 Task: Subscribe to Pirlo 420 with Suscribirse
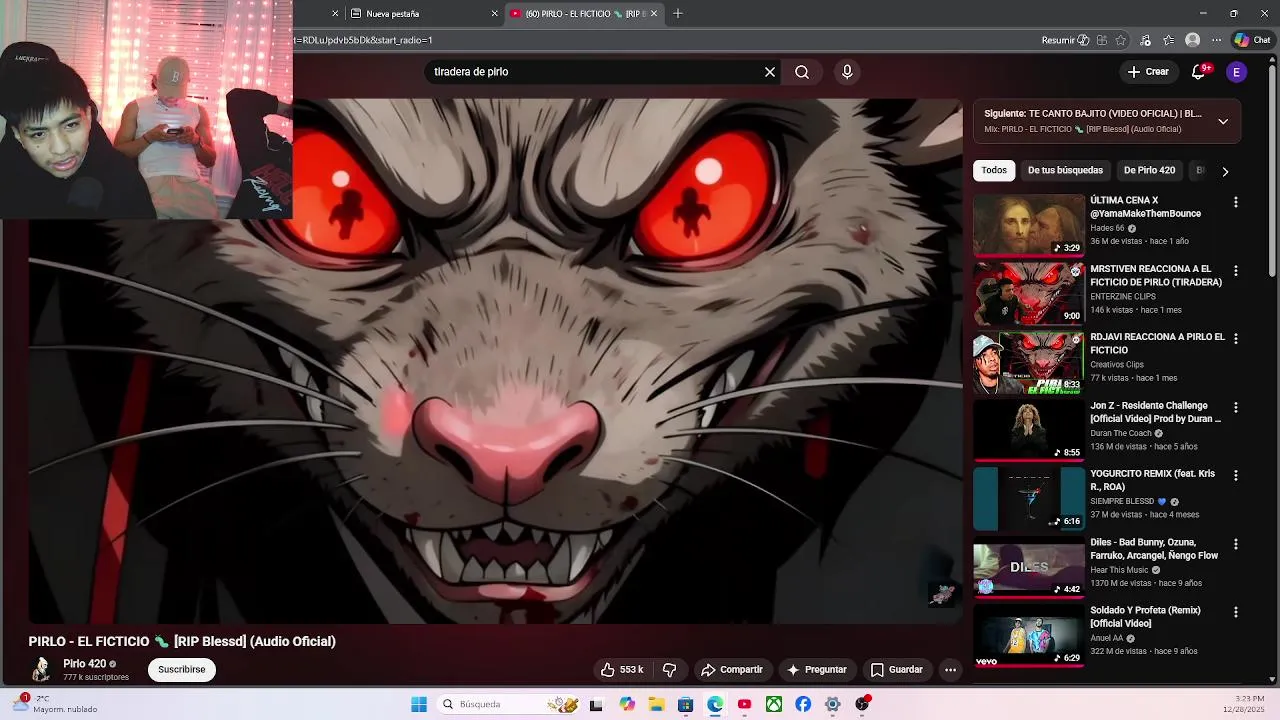tap(182, 670)
